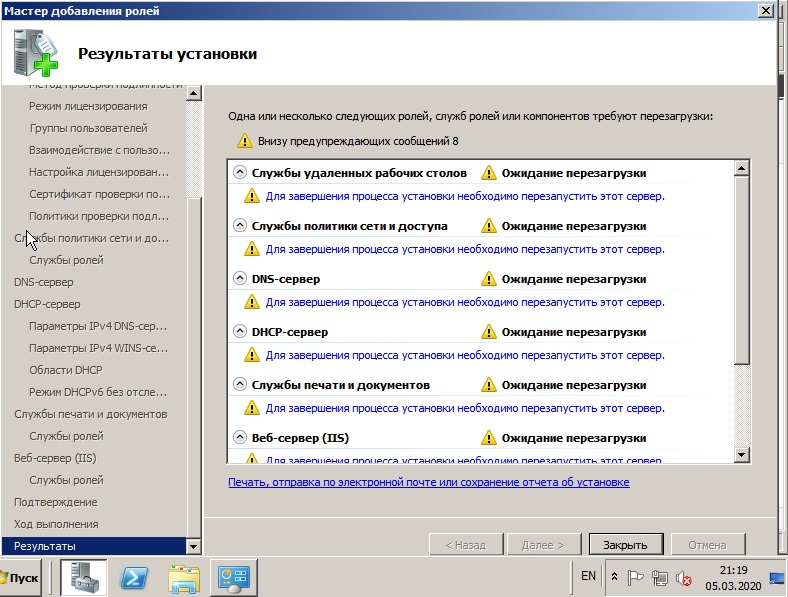Click status warning icon for Службы удаленных рабочих столов

pyautogui.click(x=488, y=173)
